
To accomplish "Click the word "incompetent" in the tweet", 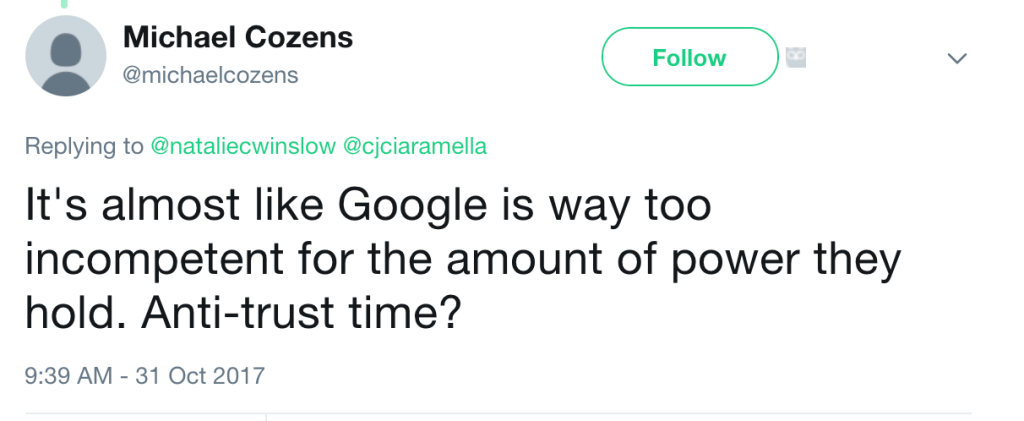I will click(154, 260).
